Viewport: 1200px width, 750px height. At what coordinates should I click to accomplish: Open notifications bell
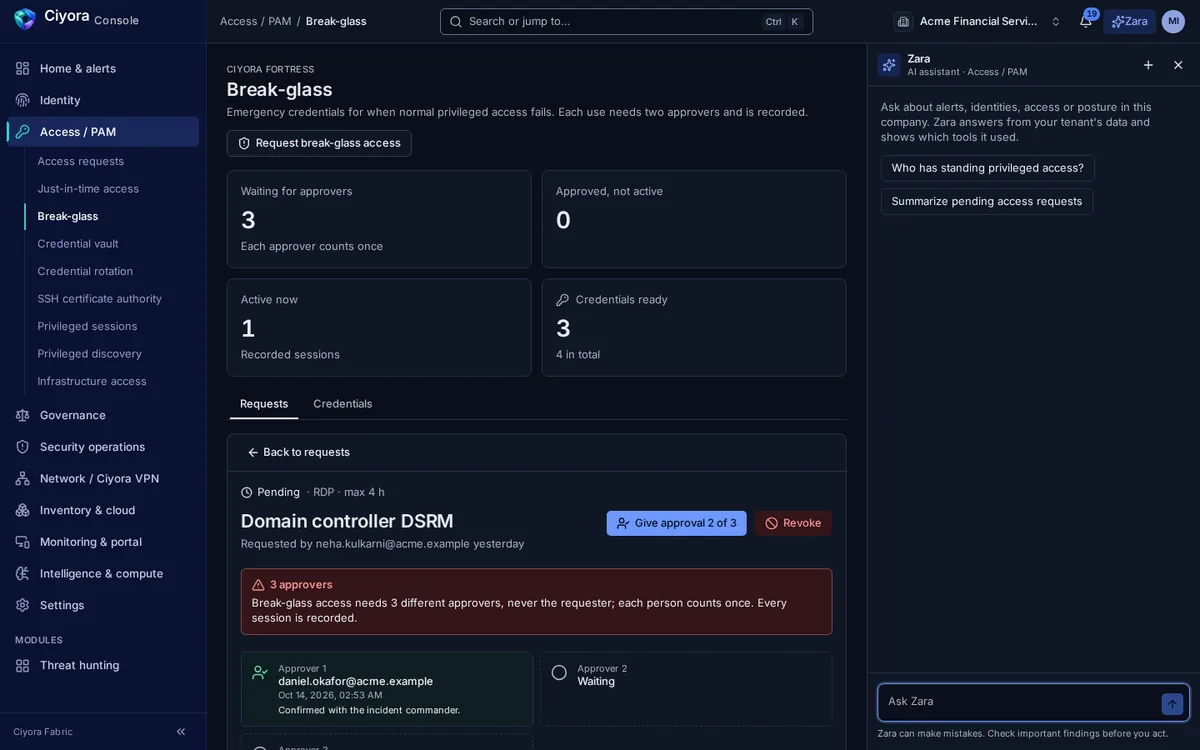1085,21
